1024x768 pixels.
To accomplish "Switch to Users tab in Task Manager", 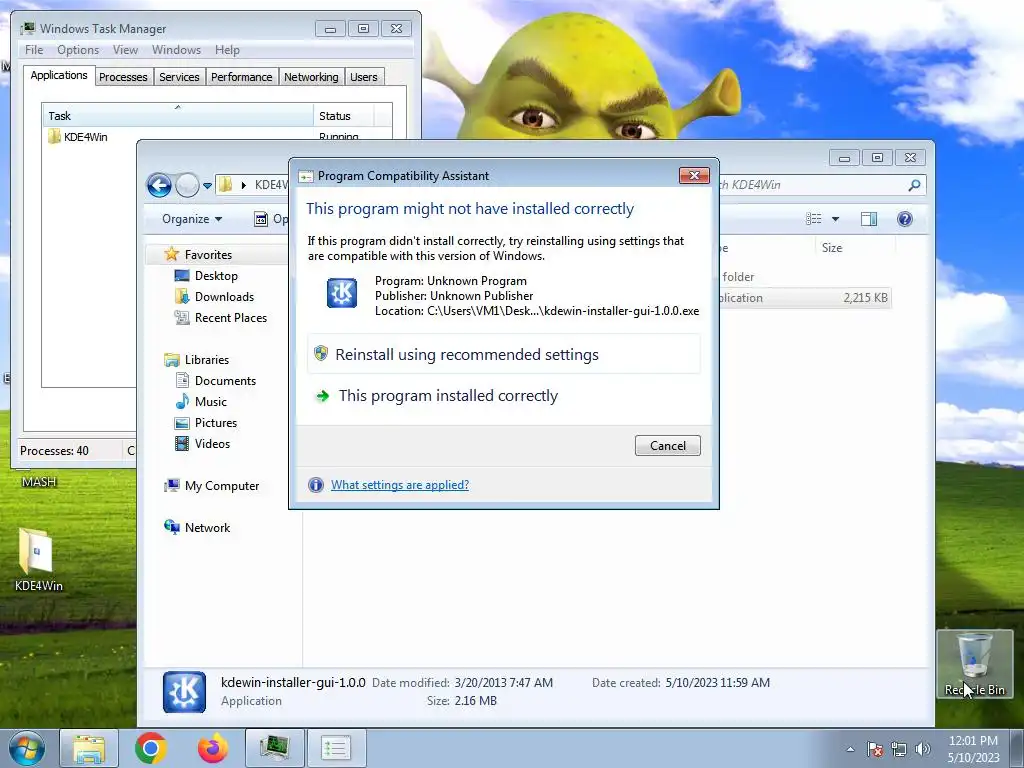I will (363, 77).
